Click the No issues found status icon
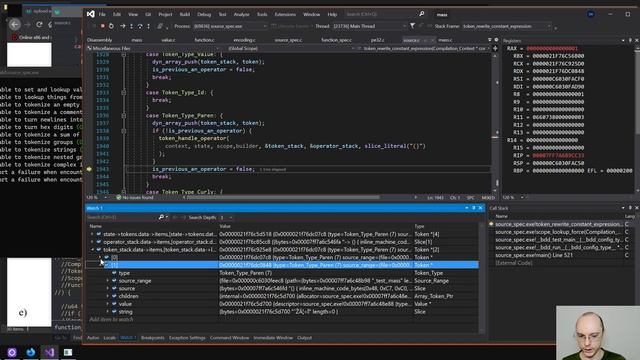 118,198
